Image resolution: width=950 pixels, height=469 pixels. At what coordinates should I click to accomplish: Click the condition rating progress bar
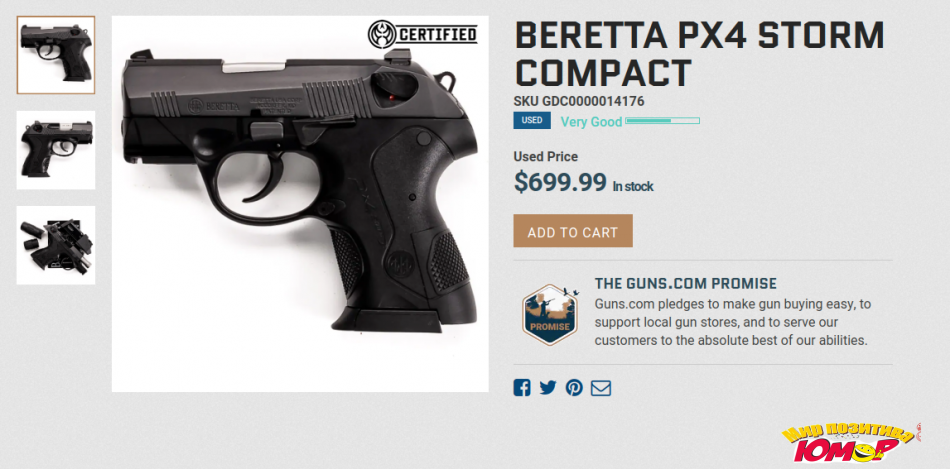tap(663, 121)
